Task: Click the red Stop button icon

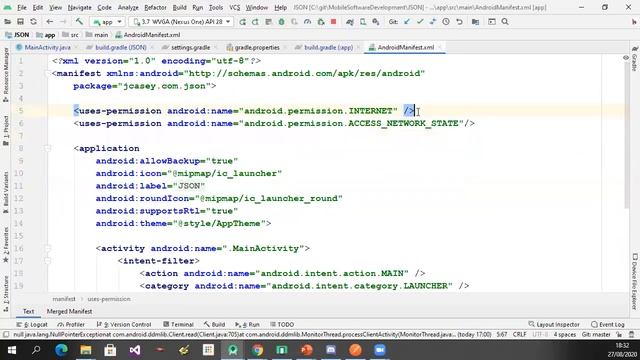Action: coord(333,22)
